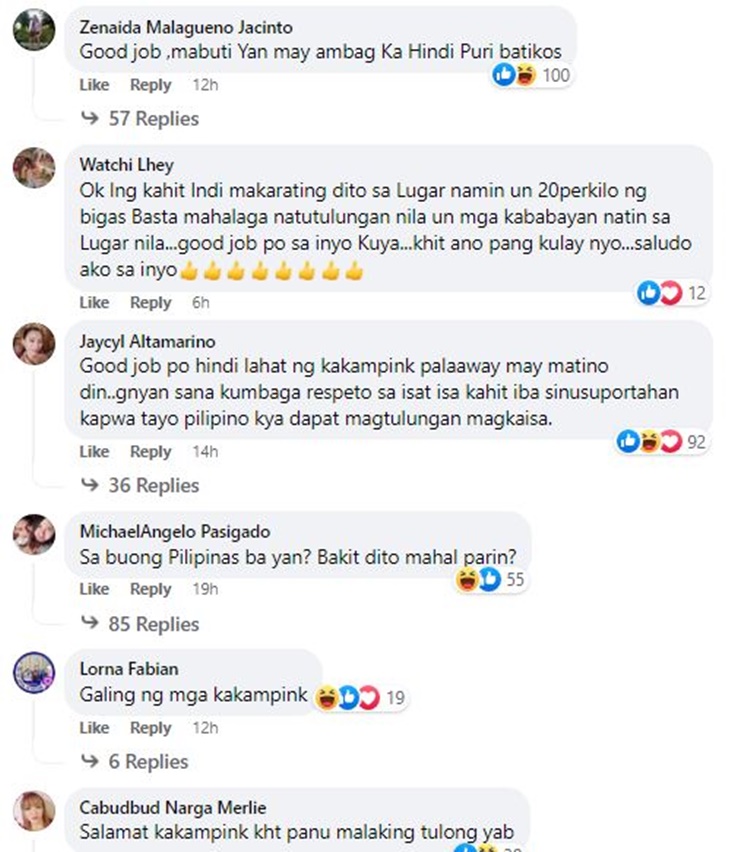Click the 6h timestamp on Watchi Lhey's comment
The image size is (750, 852).
click(x=201, y=303)
